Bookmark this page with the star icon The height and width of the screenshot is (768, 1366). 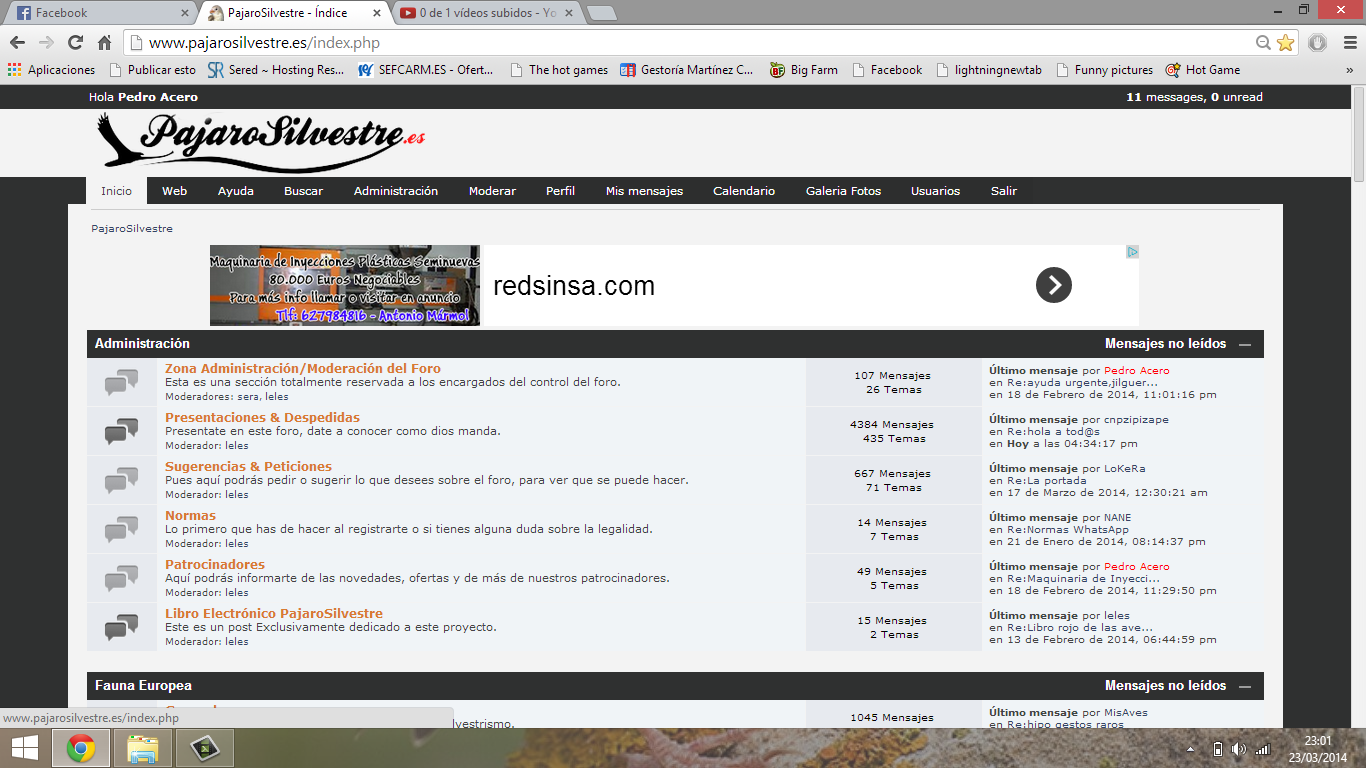[x=1285, y=43]
